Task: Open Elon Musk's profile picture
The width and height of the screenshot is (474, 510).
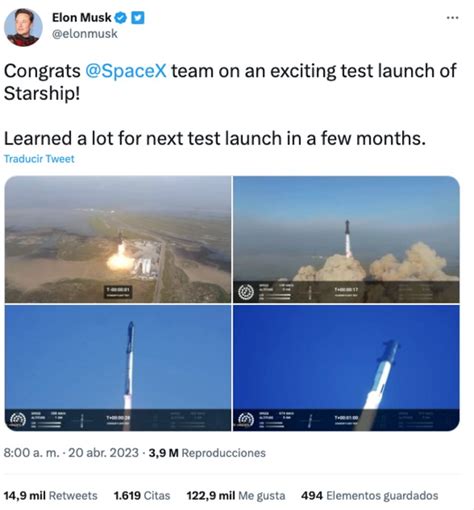Action: coord(23,27)
